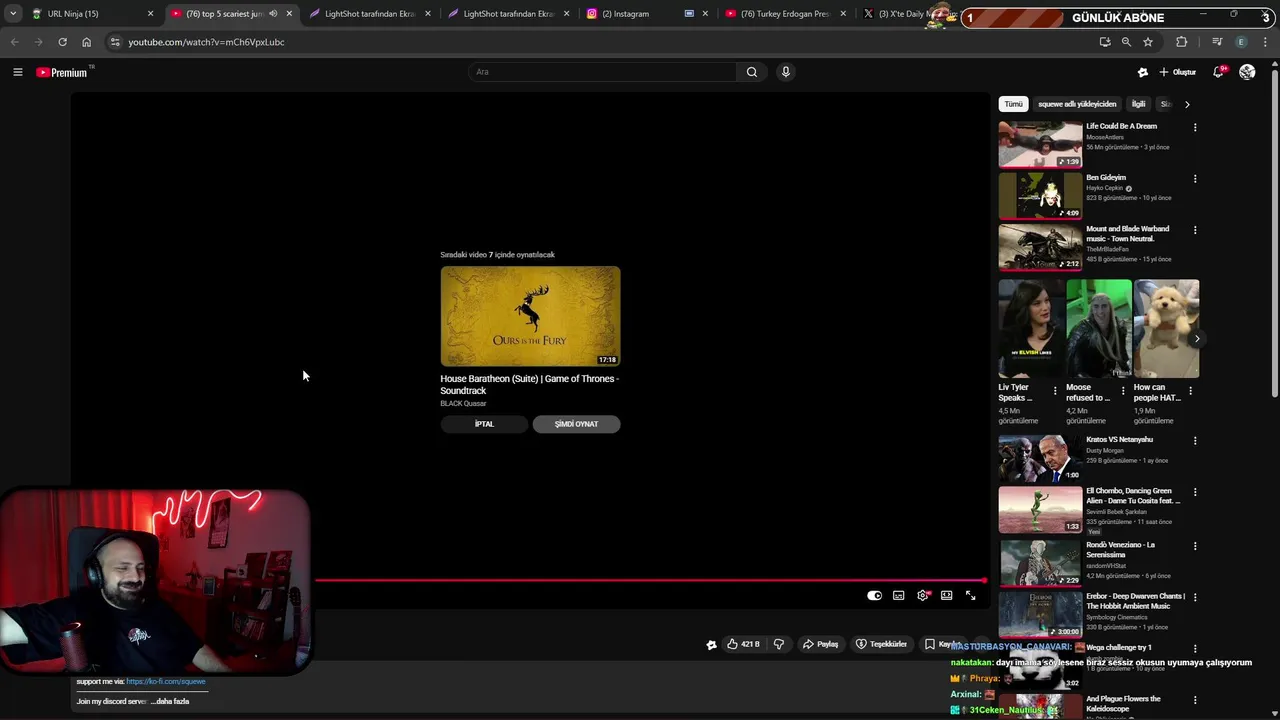The width and height of the screenshot is (1280, 720).
Task: Open options for Kratos VS Netanyahu
Action: 1194,441
